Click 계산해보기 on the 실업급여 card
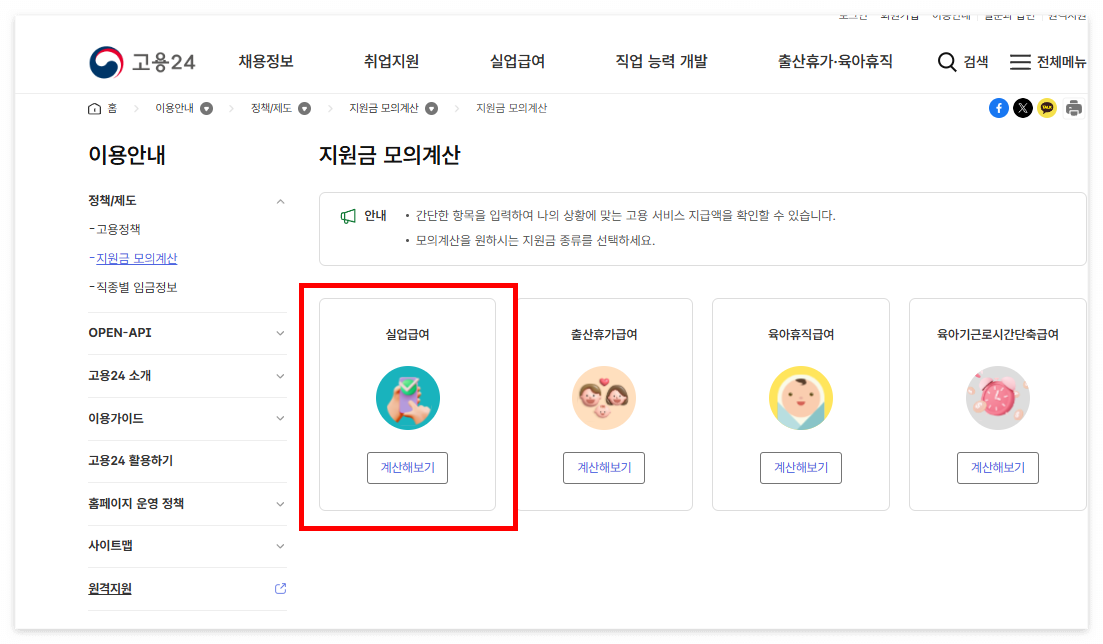 pyautogui.click(x=408, y=467)
